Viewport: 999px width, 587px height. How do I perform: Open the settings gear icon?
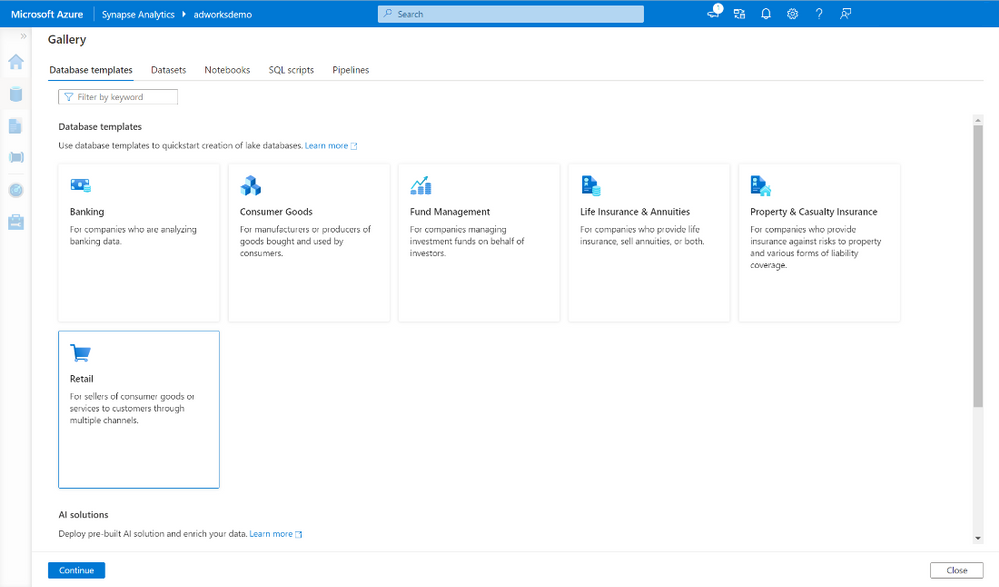[792, 14]
